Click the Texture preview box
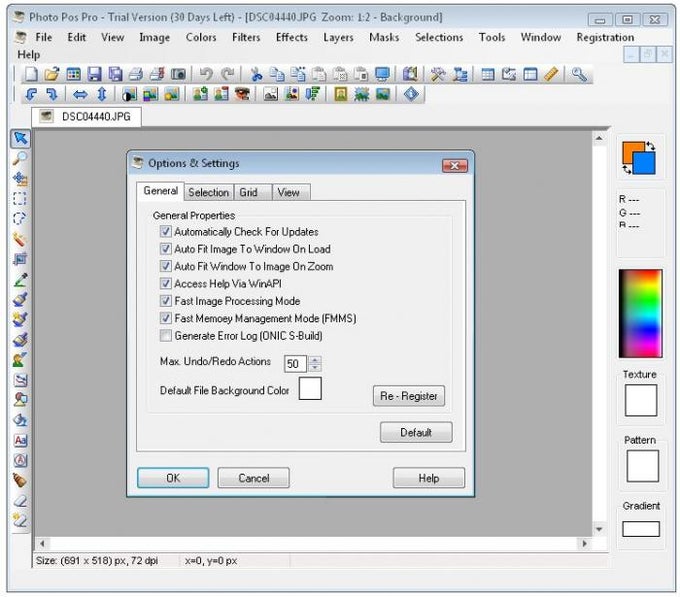This screenshot has height=597, width=680. tap(641, 400)
